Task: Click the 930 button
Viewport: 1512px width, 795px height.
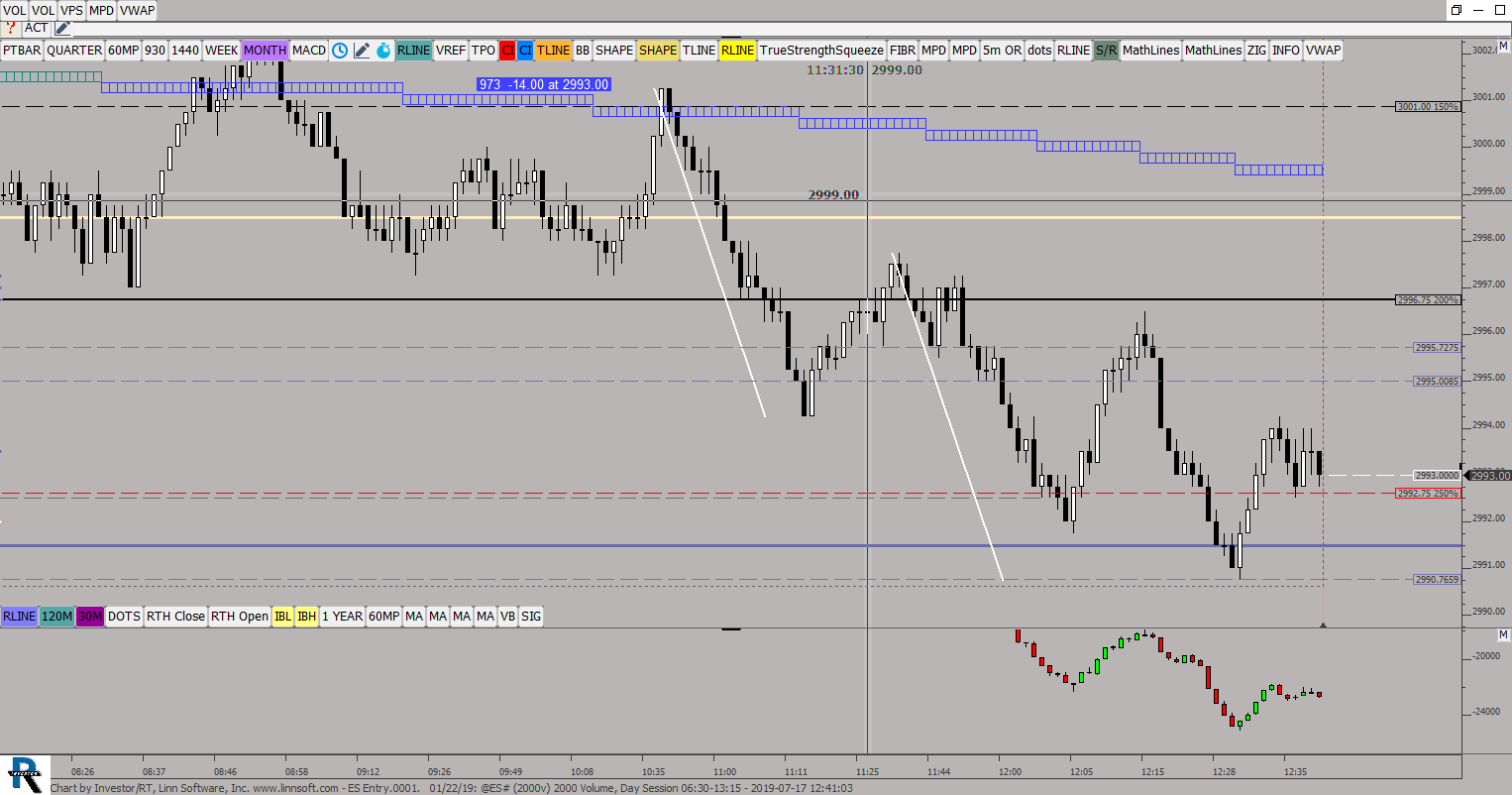Action: tap(156, 51)
